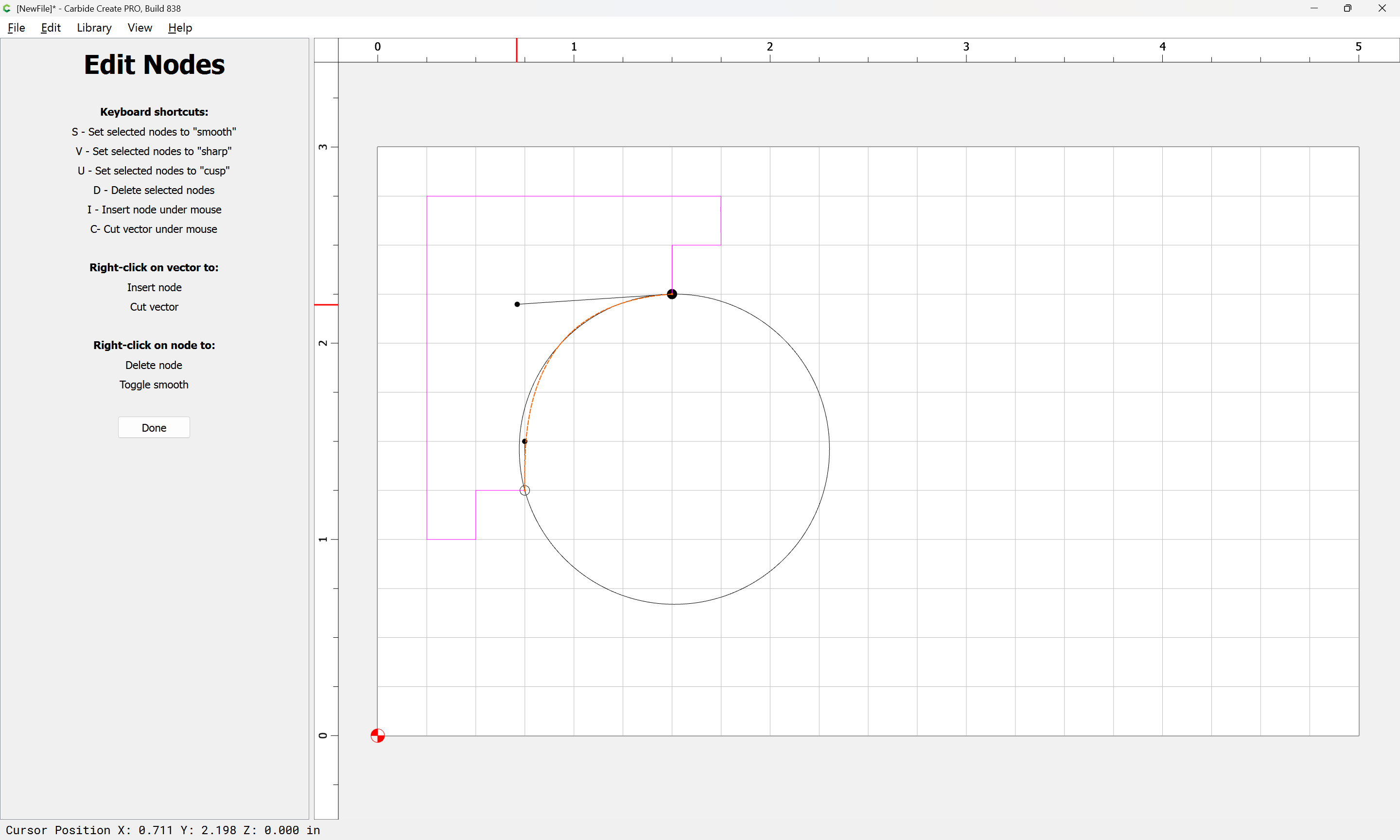The image size is (1400, 840).
Task: Grab the far-left bezier handle endpoint
Action: tap(517, 304)
